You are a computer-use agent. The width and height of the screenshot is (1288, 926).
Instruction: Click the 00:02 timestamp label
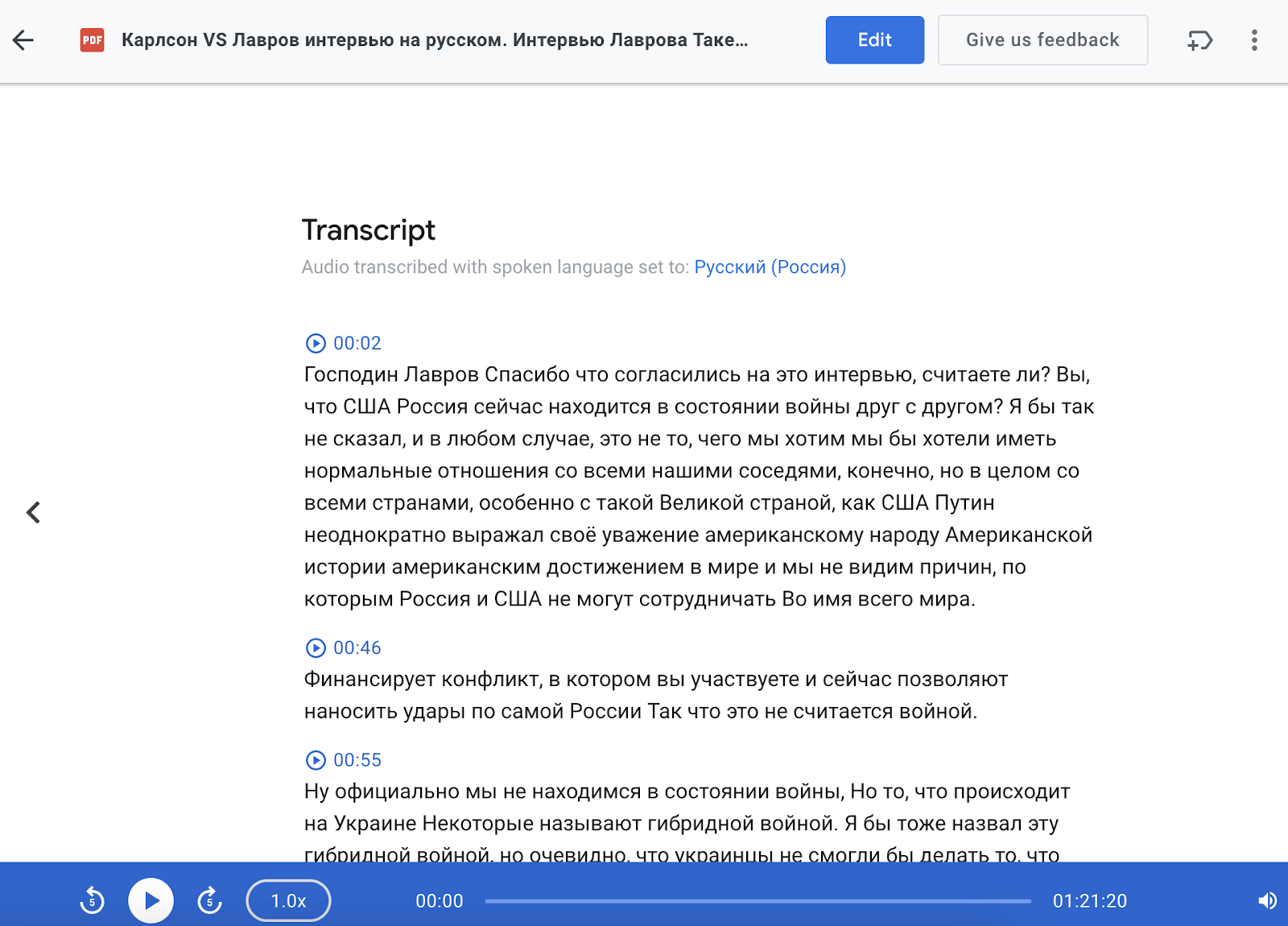(x=357, y=344)
